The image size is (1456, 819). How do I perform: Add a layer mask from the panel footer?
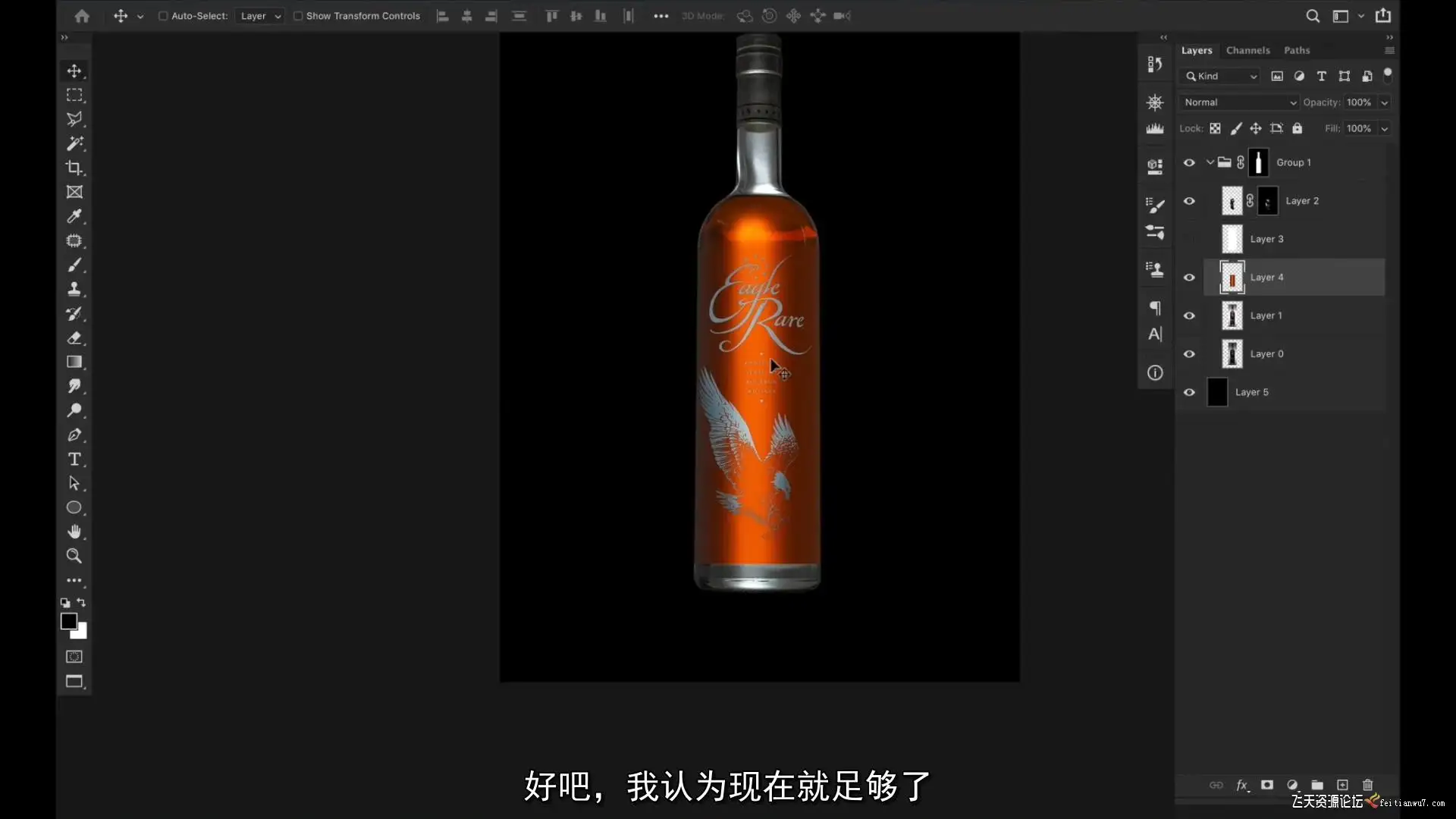1266,785
